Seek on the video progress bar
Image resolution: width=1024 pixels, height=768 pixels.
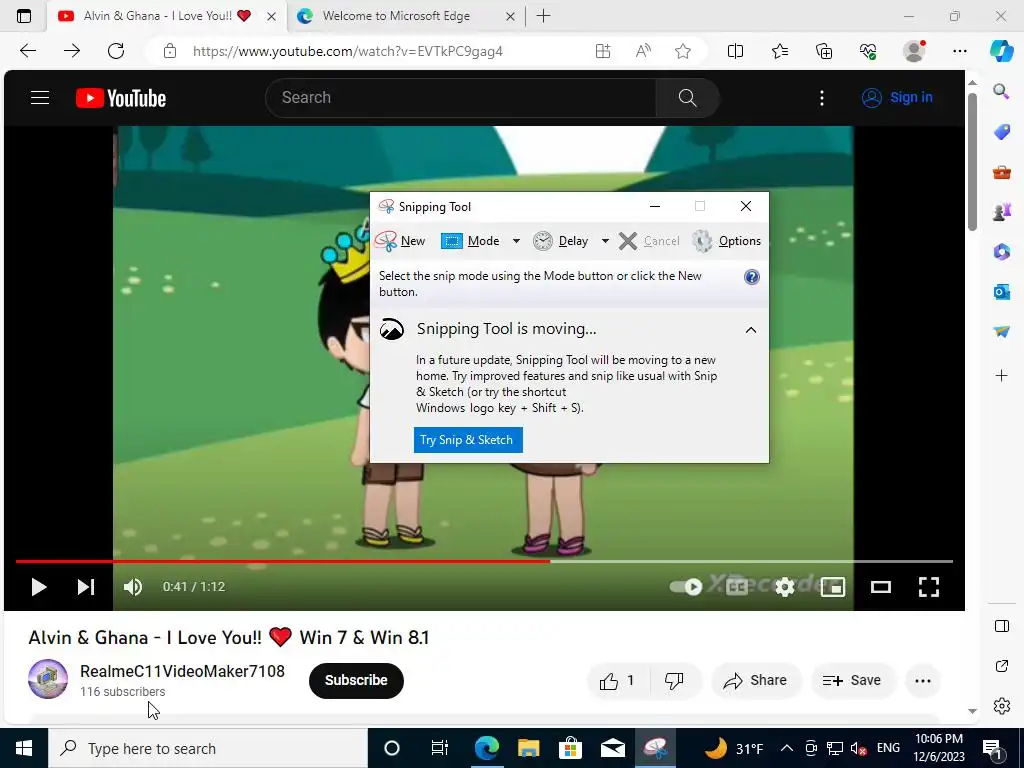pos(485,561)
